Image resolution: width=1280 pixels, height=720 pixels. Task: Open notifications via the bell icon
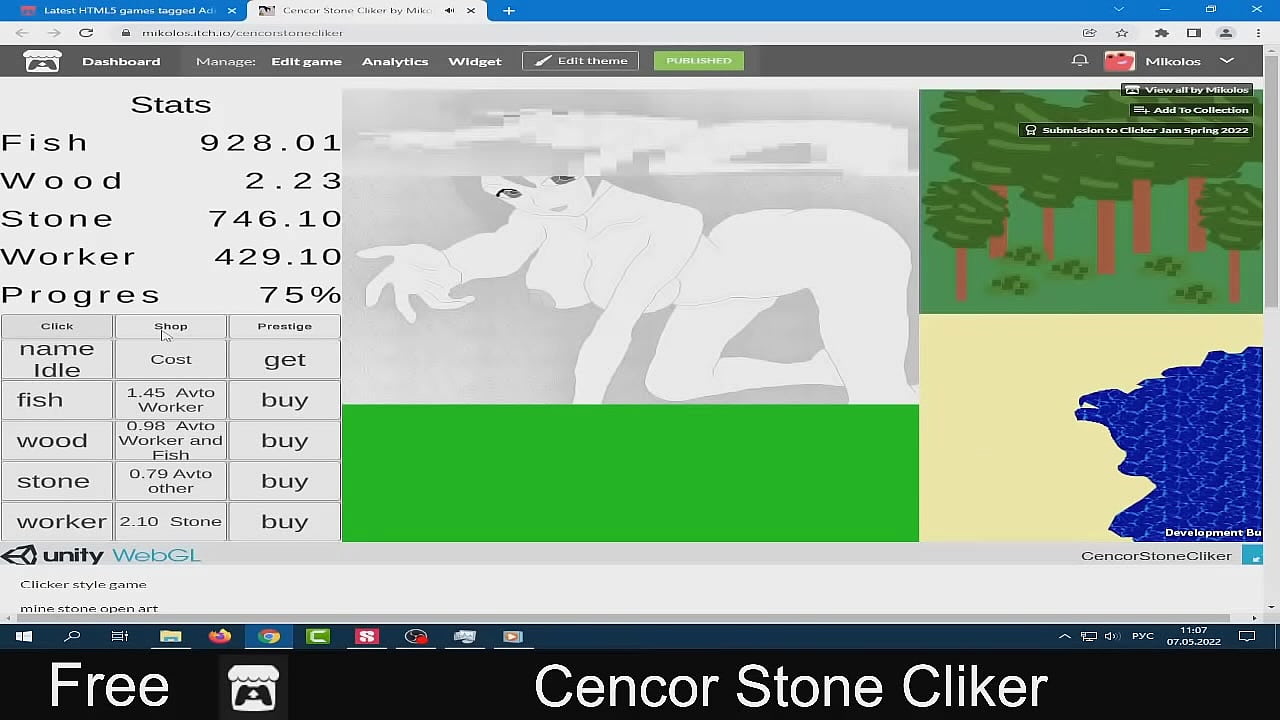[1079, 60]
